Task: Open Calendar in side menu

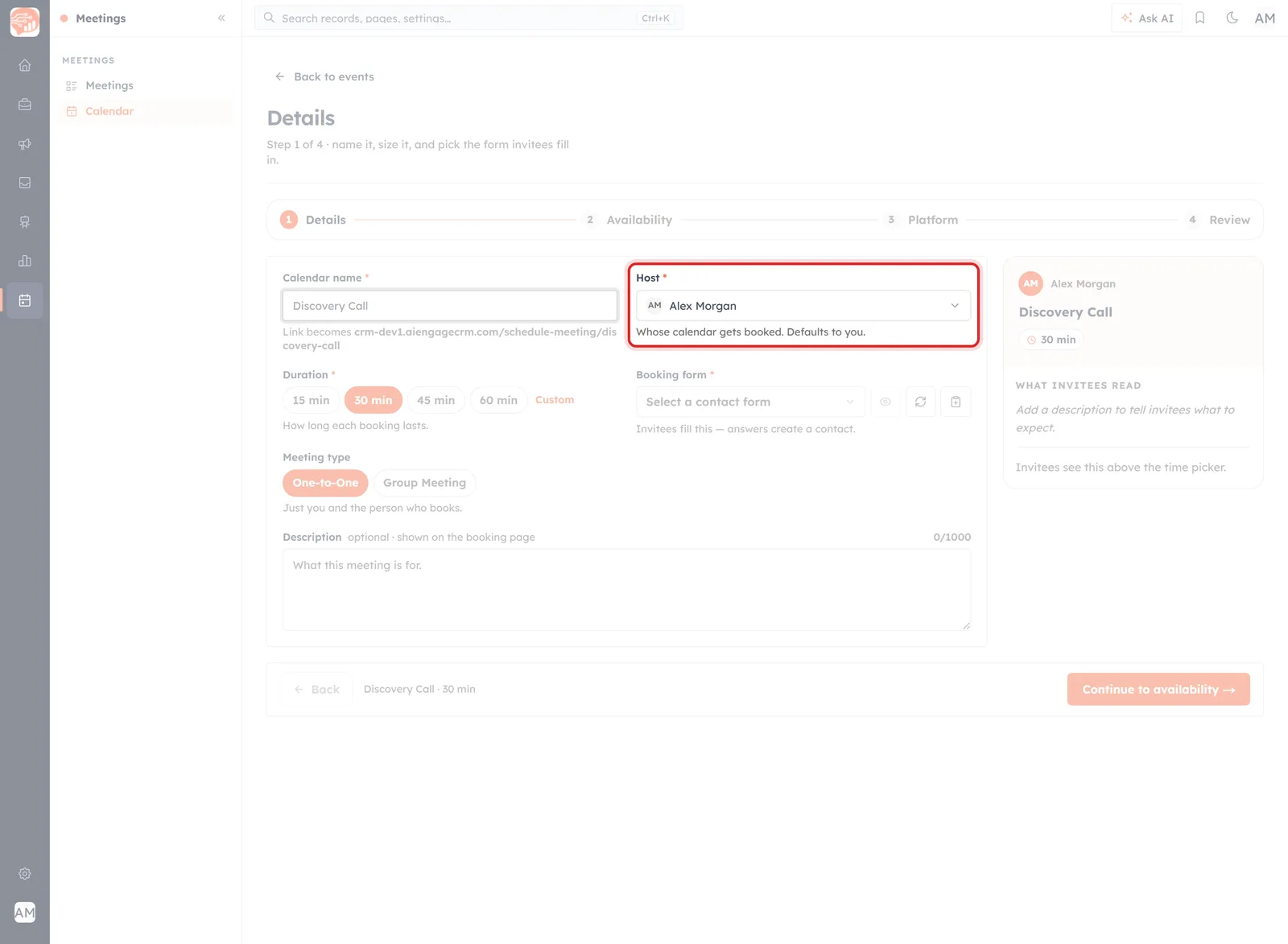Action: click(x=145, y=111)
